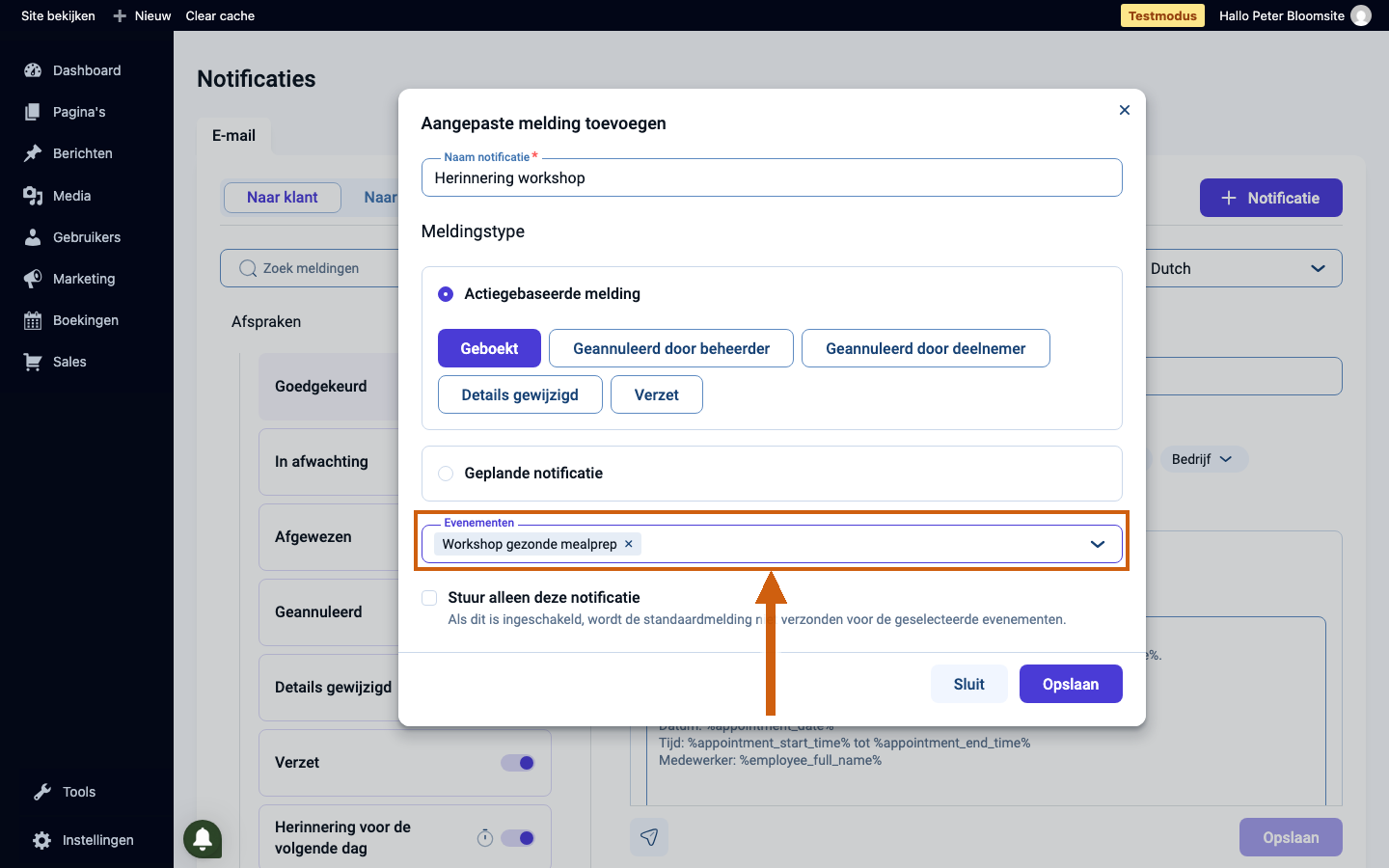
Task: Click the user avatar in top bar
Action: [1361, 15]
